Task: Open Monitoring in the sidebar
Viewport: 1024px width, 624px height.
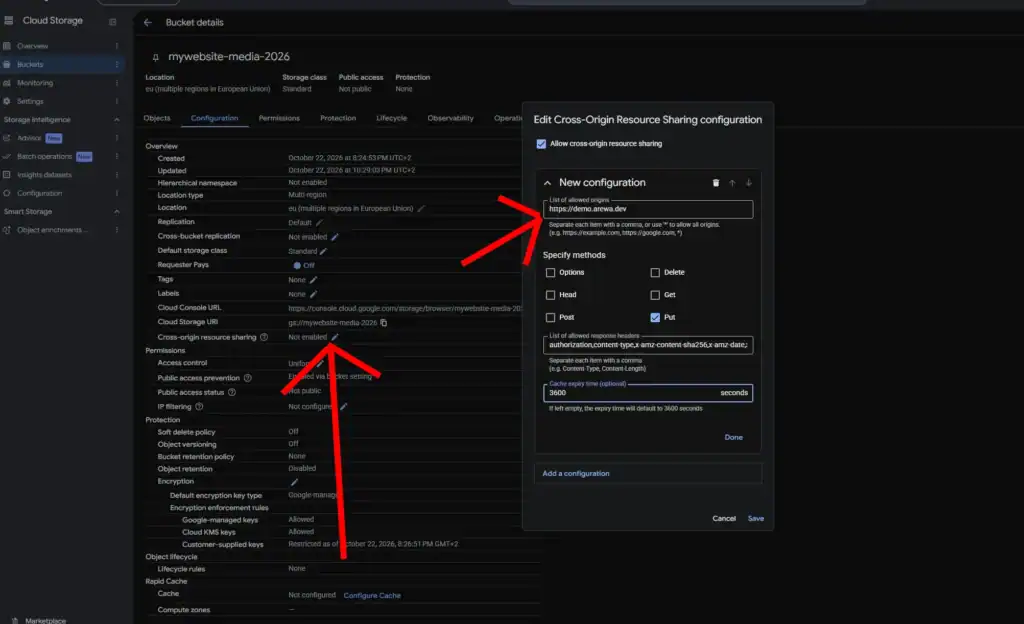Action: tap(35, 83)
